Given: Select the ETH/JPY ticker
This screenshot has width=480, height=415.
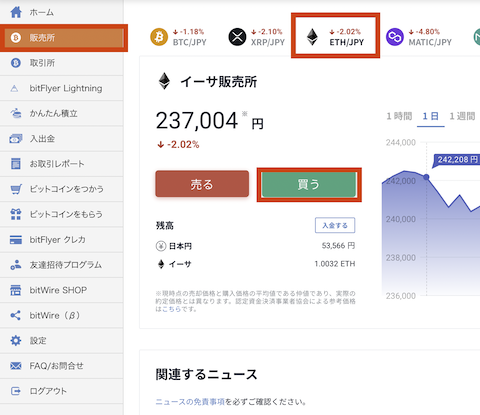Looking at the screenshot, I should tap(335, 36).
